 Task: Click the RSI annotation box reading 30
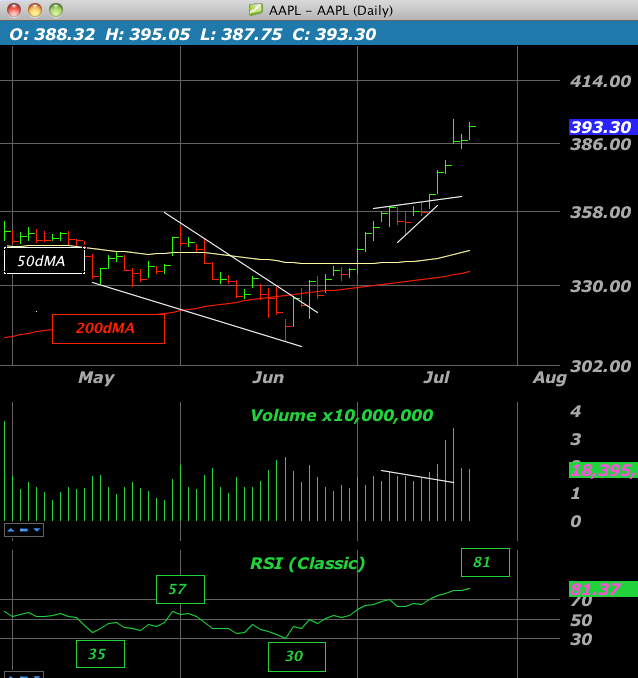click(297, 656)
